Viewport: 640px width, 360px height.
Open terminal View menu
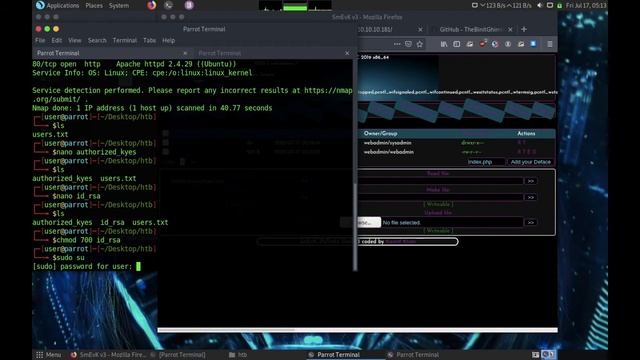pos(75,40)
